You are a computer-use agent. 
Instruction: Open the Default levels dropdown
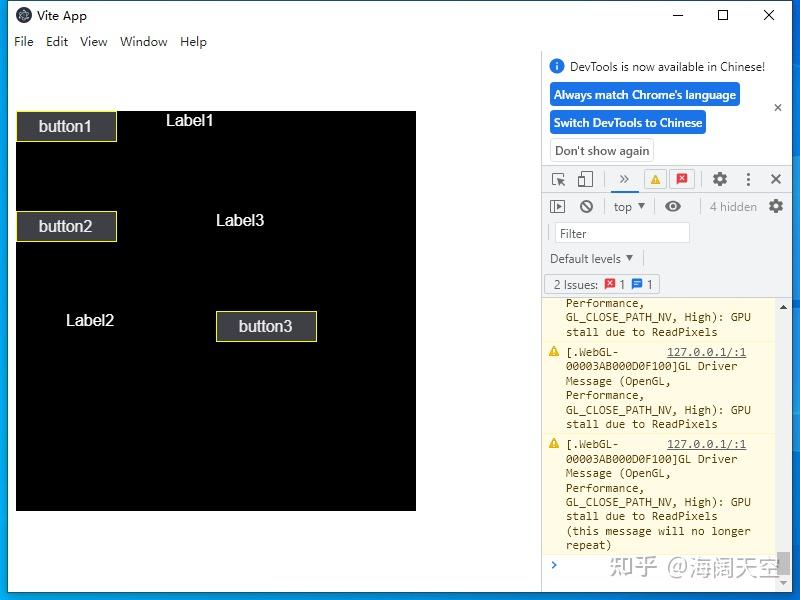[x=591, y=259]
